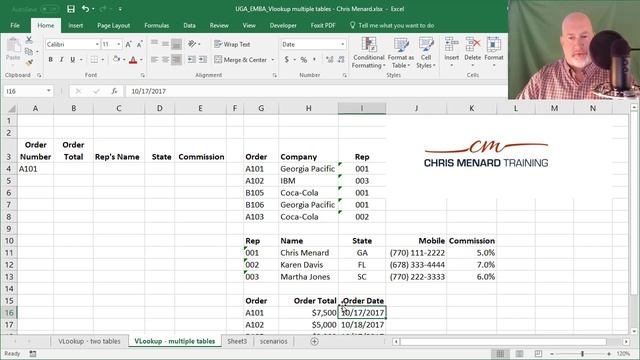640x360 pixels.
Task: Open the Name Box dropdown arrow
Action: pos(49,91)
